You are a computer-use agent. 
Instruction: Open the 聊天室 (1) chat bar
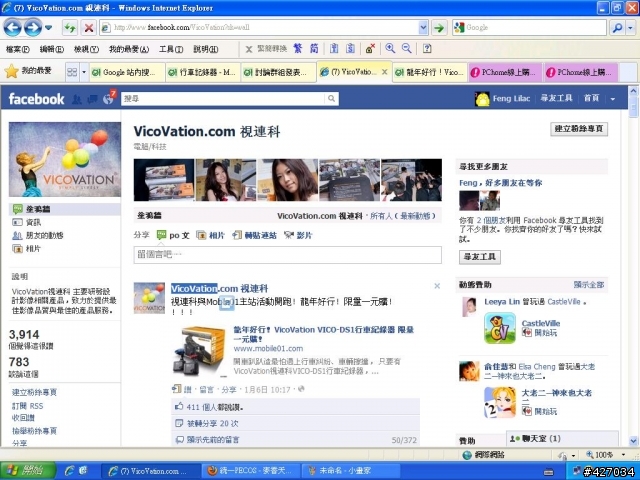[x=562, y=439]
